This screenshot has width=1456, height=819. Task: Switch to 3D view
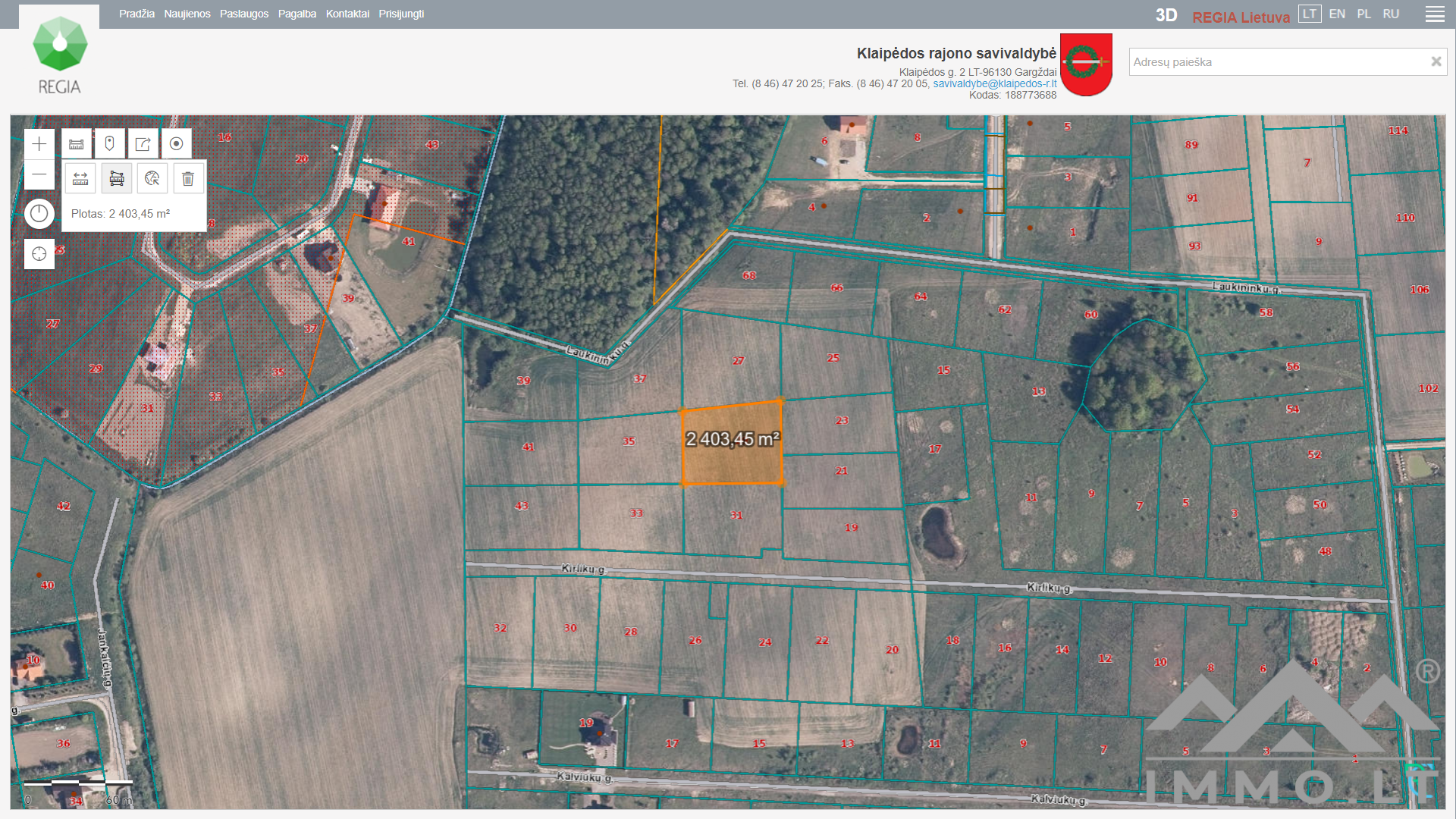[x=1166, y=15]
